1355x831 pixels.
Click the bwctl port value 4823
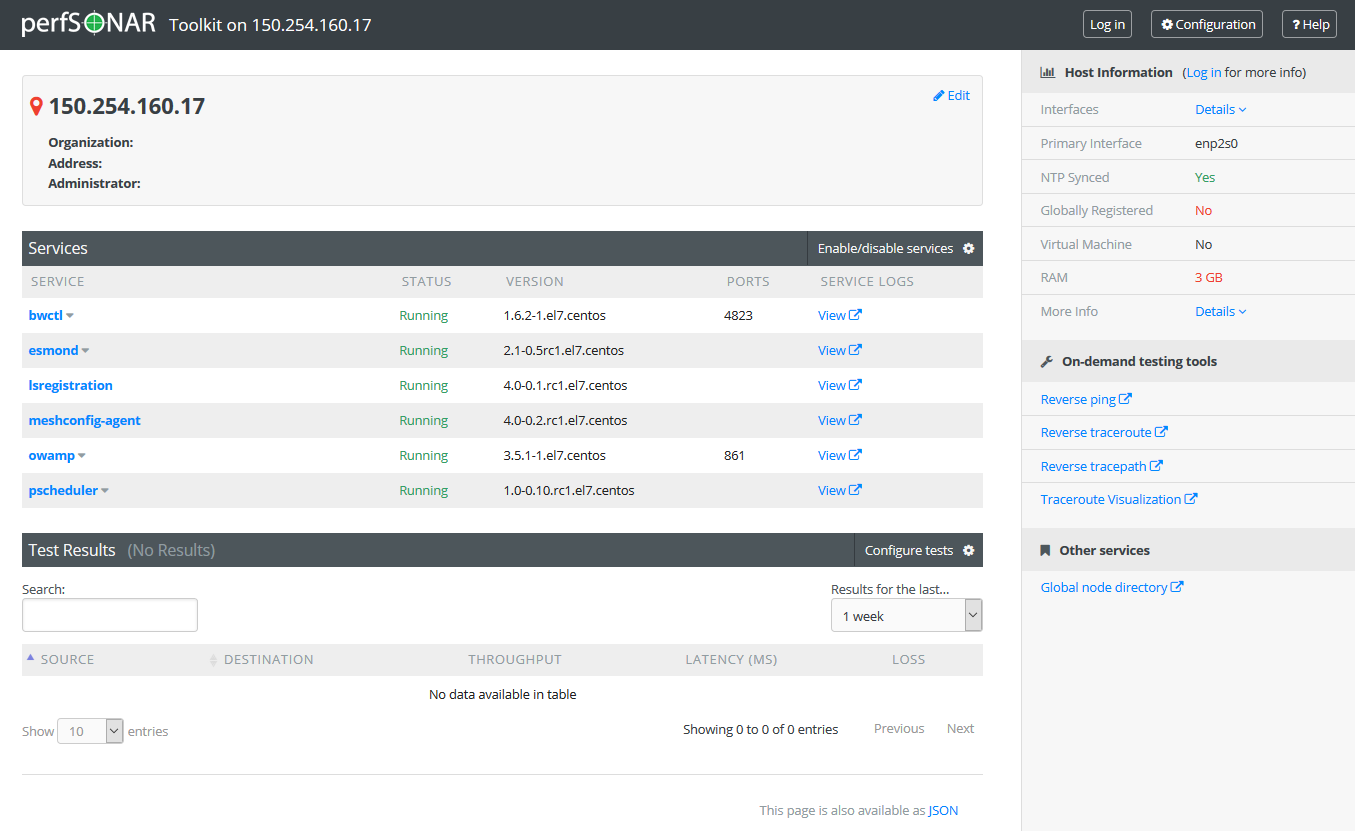(738, 315)
